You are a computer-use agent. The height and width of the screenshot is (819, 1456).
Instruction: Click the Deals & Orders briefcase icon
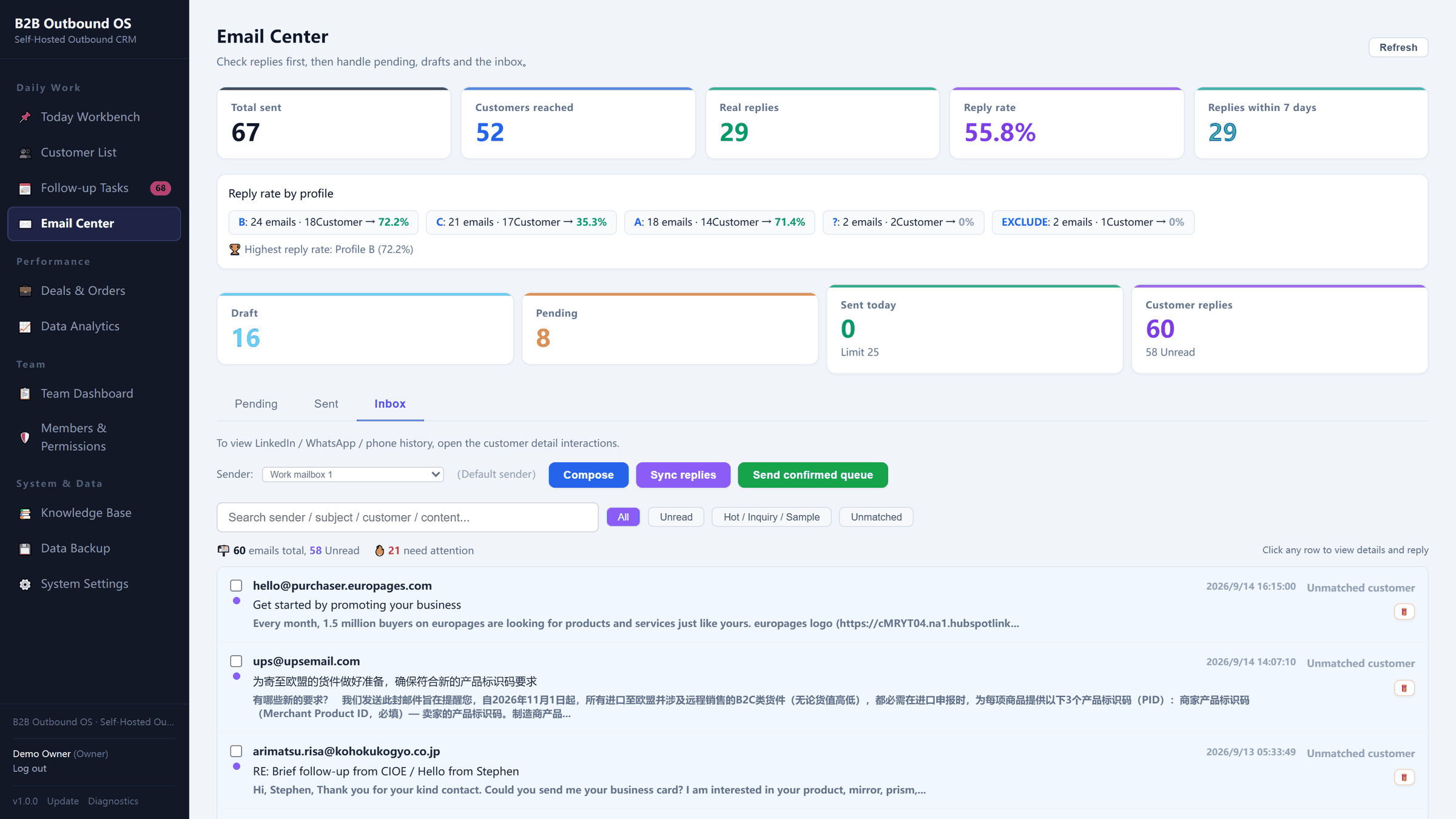(x=25, y=291)
